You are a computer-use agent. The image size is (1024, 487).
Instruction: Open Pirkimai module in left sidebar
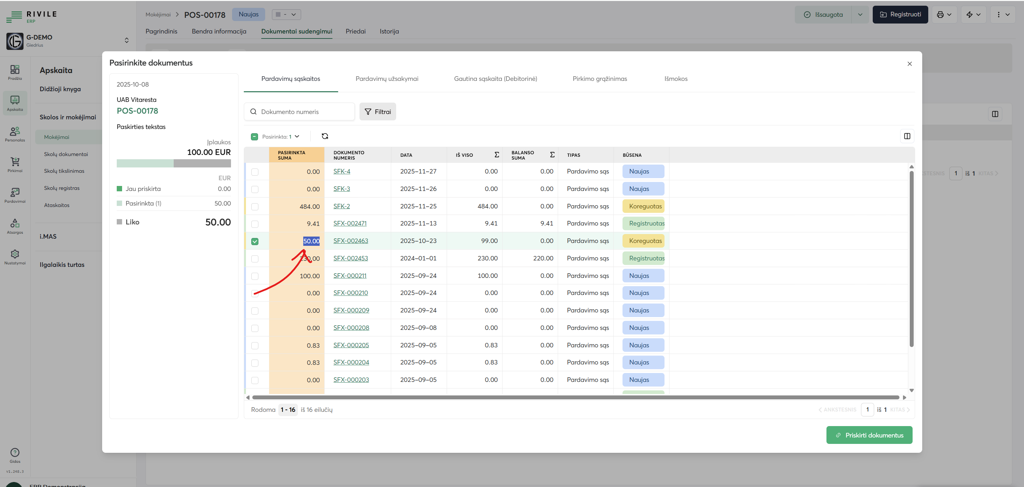[x=15, y=165]
